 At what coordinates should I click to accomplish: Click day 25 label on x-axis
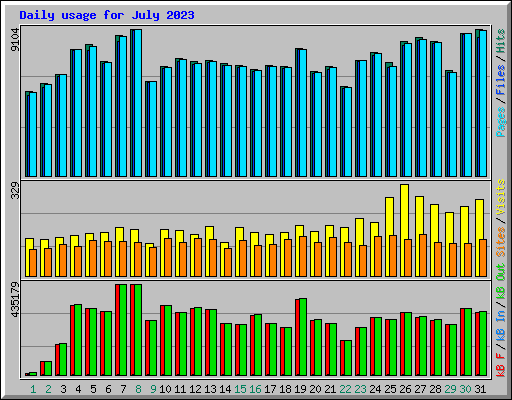point(390,389)
